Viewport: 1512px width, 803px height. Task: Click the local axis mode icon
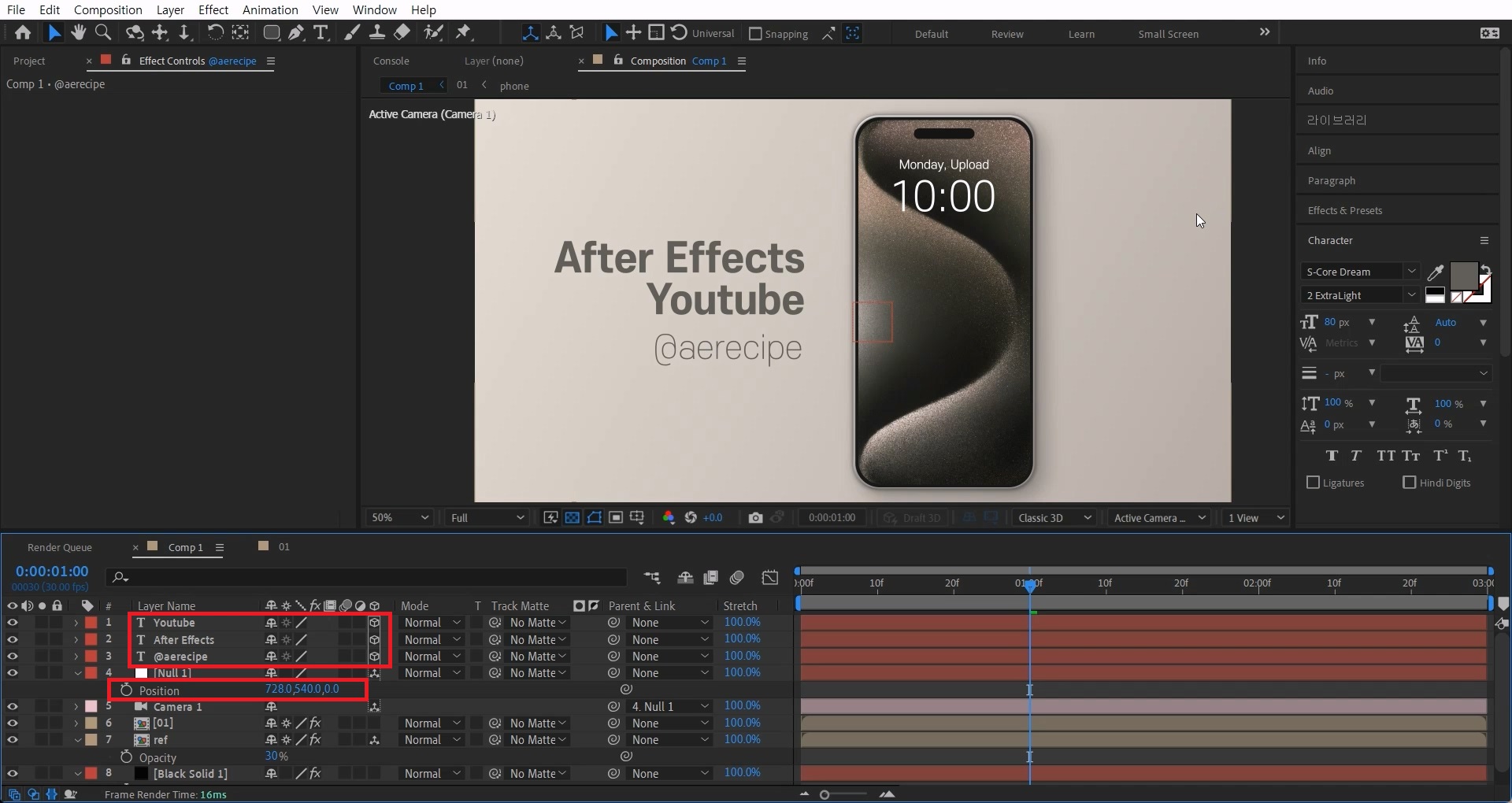[x=531, y=33]
